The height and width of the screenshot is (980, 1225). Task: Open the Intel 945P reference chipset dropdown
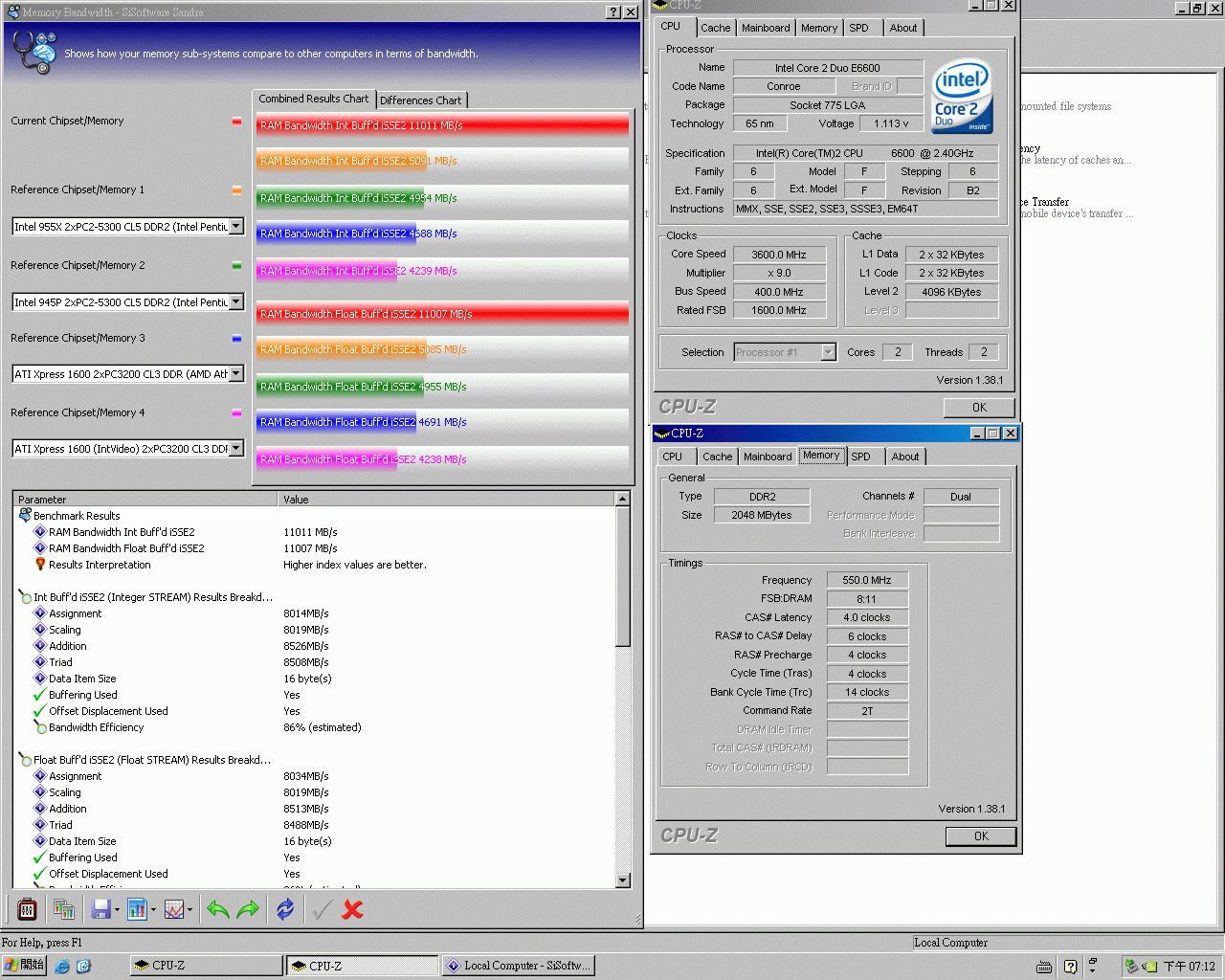click(x=236, y=302)
